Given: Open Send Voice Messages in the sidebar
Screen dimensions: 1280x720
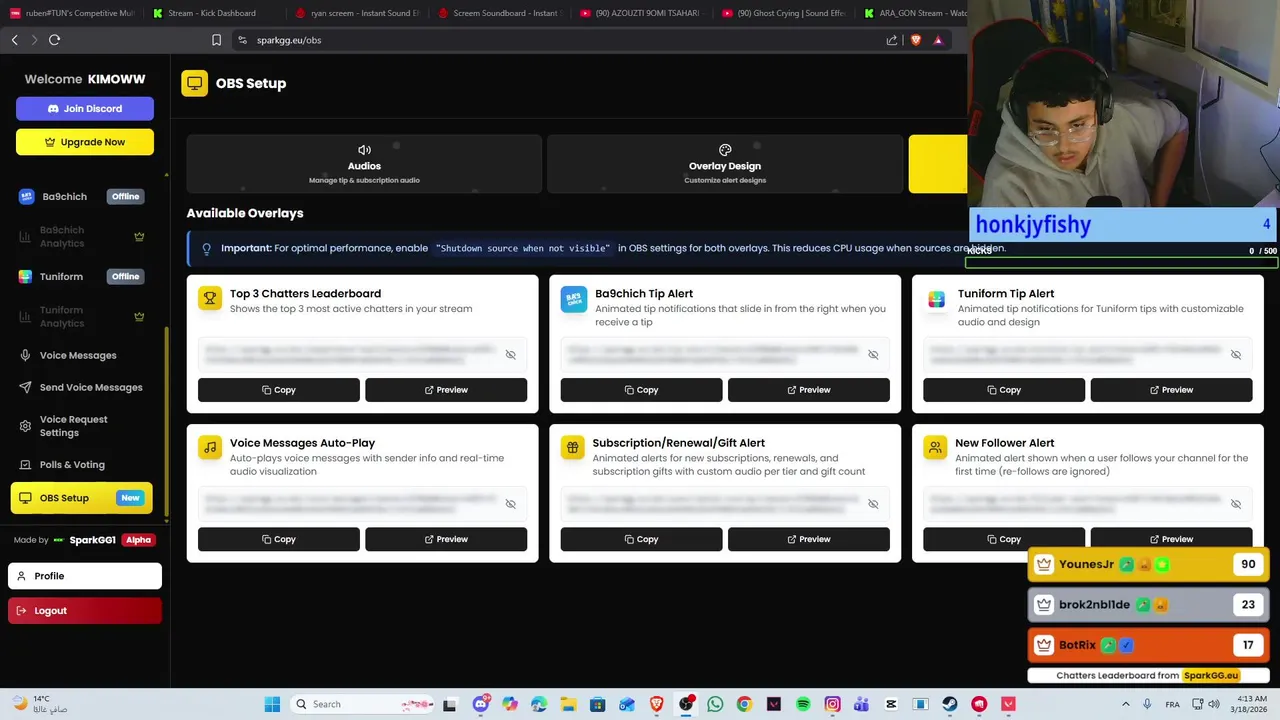Looking at the screenshot, I should [x=80, y=387].
